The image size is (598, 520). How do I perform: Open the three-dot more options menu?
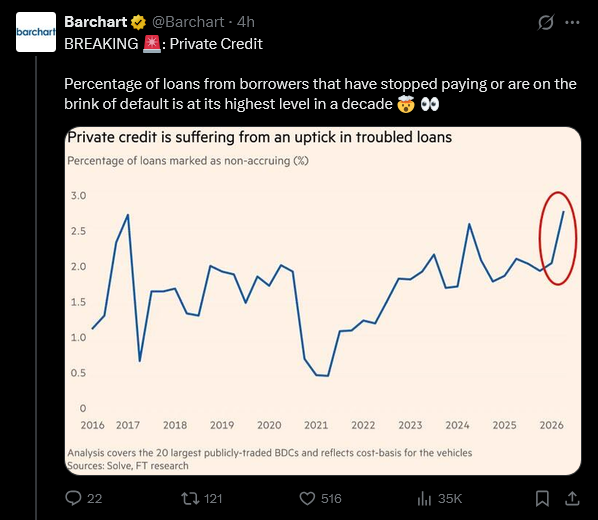tap(572, 23)
